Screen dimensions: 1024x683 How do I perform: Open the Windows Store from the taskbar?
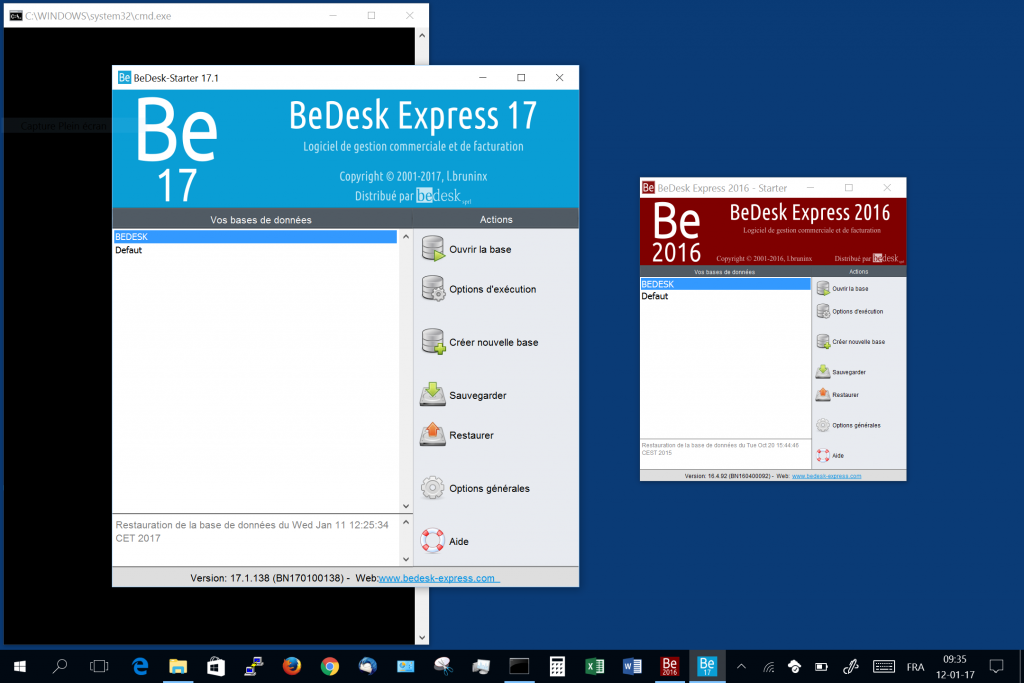pos(216,666)
